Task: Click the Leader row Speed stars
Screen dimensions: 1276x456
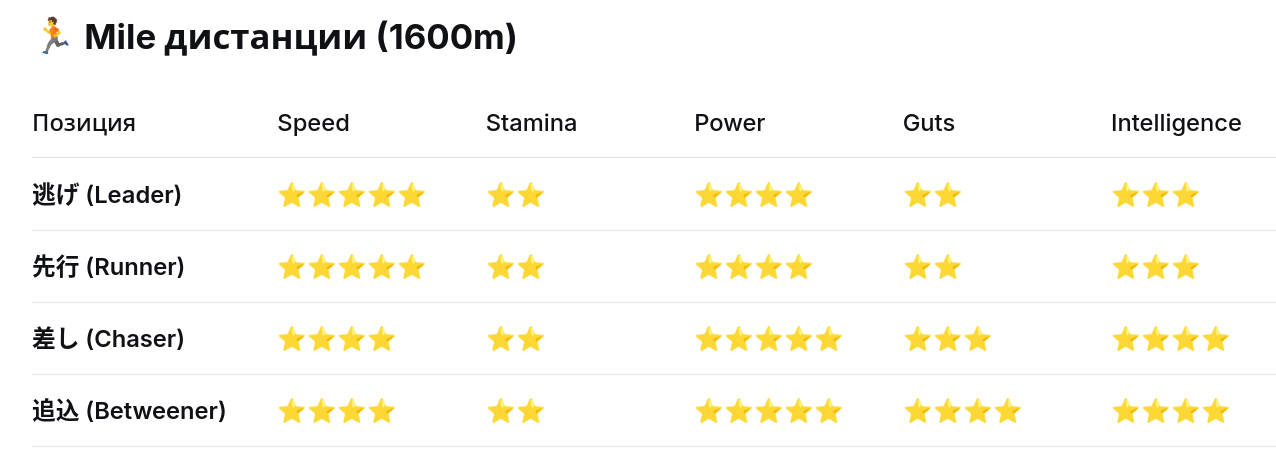Action: (x=352, y=195)
